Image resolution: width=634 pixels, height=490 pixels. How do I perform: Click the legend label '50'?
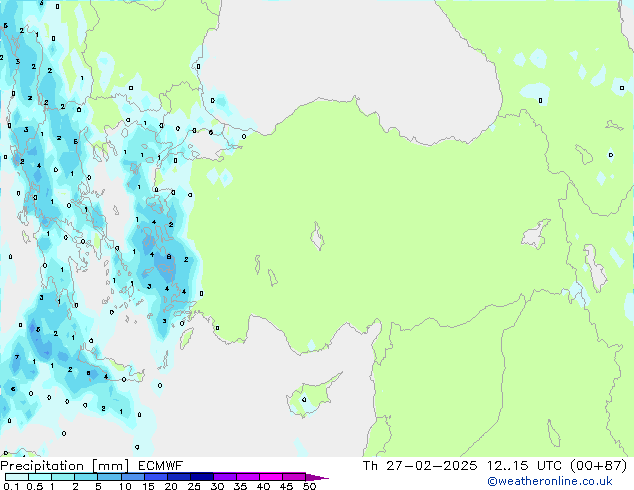(309, 486)
